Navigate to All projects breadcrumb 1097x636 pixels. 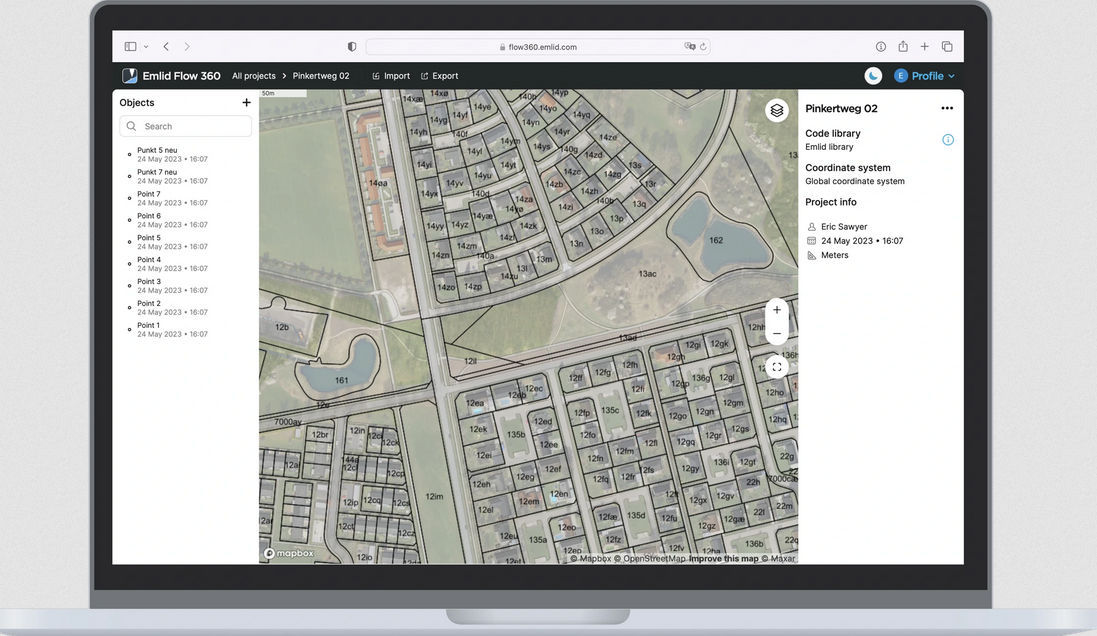pyautogui.click(x=253, y=75)
